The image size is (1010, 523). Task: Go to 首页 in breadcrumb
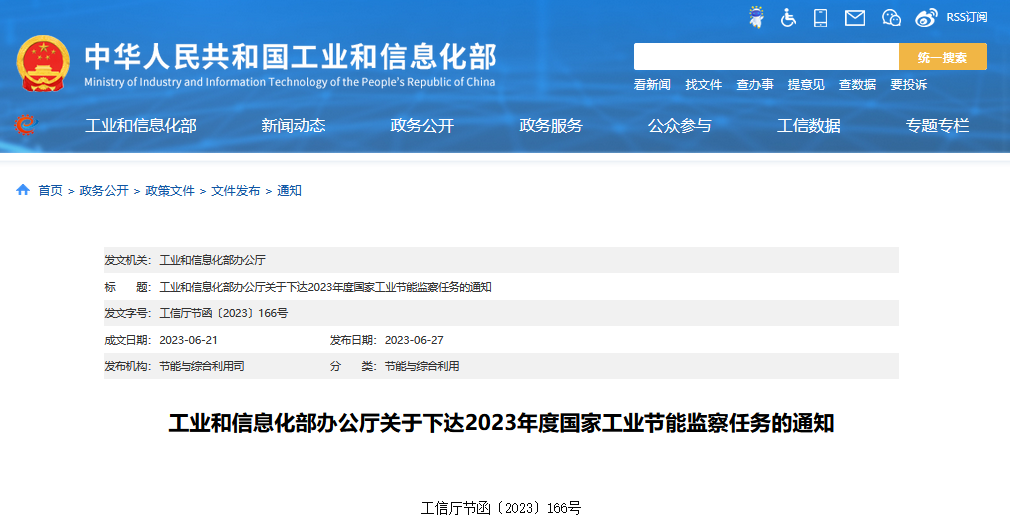tap(50, 191)
